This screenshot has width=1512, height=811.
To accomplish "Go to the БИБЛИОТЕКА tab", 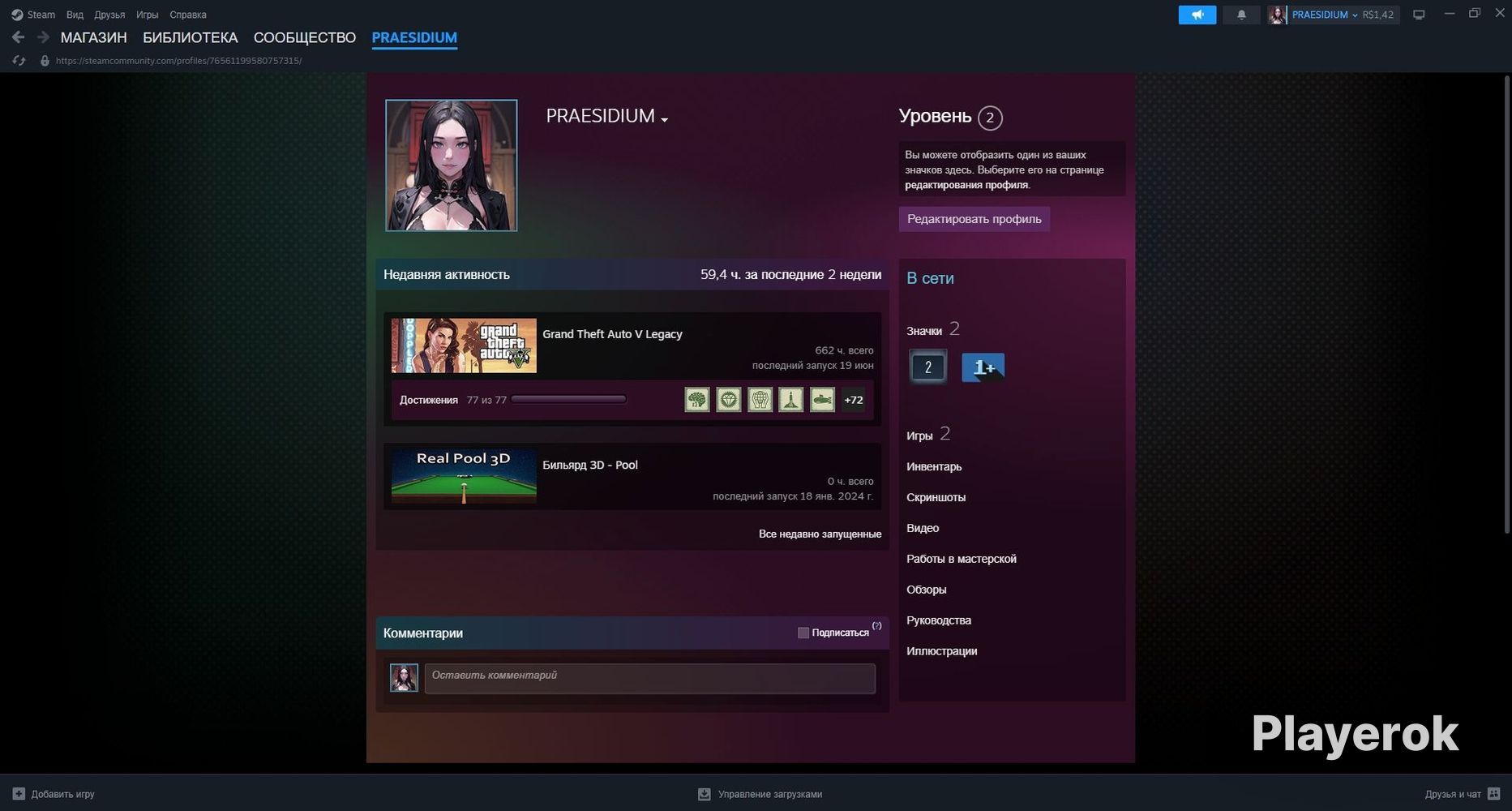I will 191,37.
